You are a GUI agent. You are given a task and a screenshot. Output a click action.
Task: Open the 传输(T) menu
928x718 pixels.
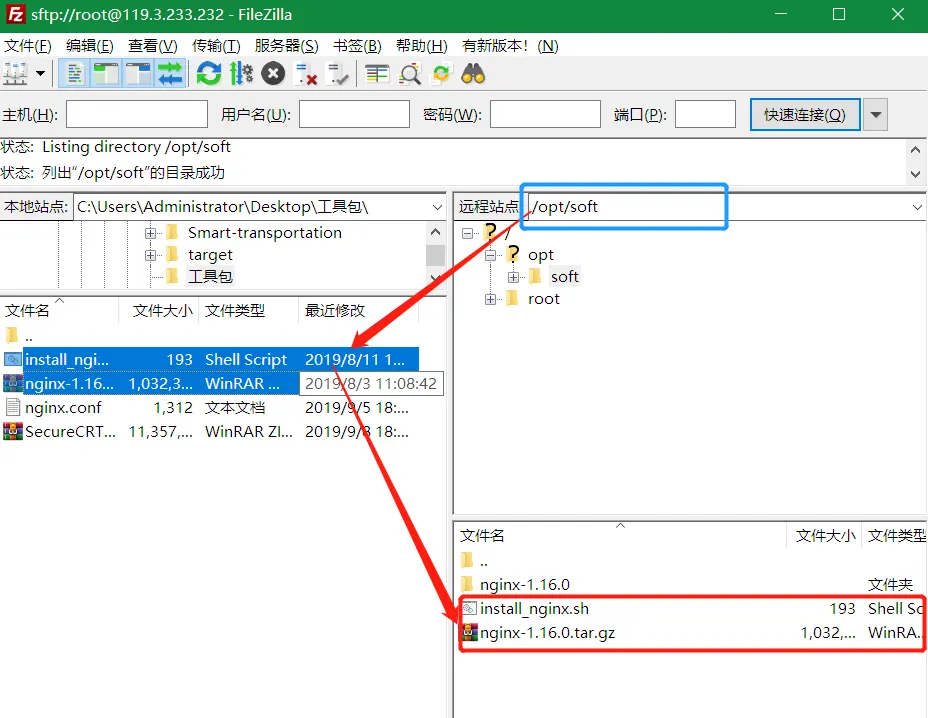[x=216, y=46]
